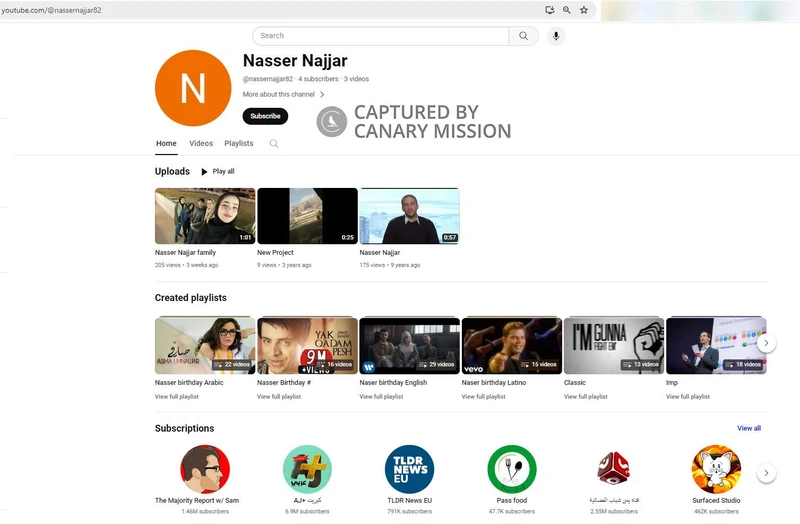The height and width of the screenshot is (524, 800).
Task: Open the red cube Arabic channel avatar
Action: click(x=614, y=469)
